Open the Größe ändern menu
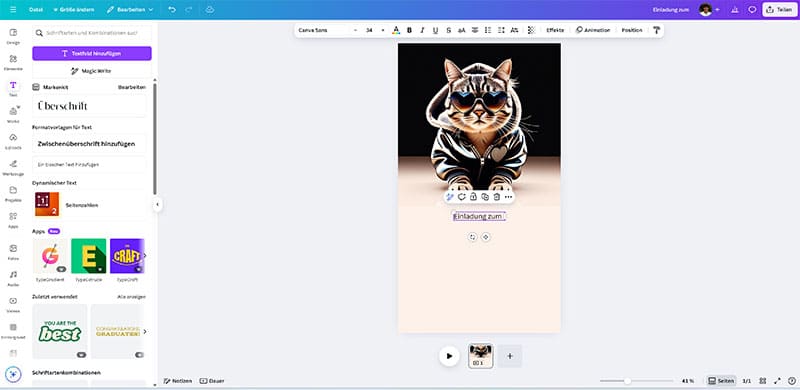Viewport: 800px width, 390px height. pos(73,10)
